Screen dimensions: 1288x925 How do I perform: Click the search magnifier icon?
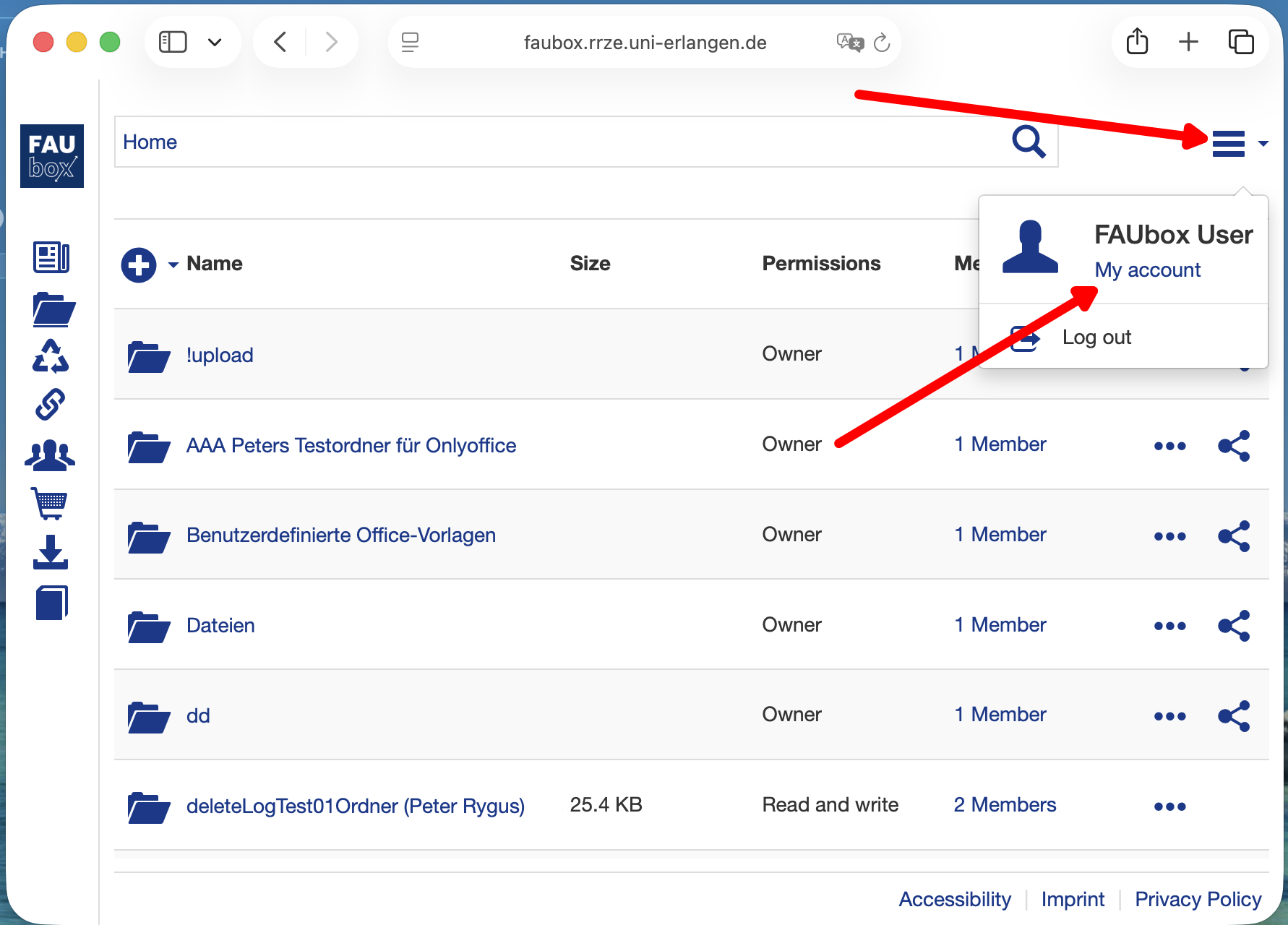point(1029,142)
